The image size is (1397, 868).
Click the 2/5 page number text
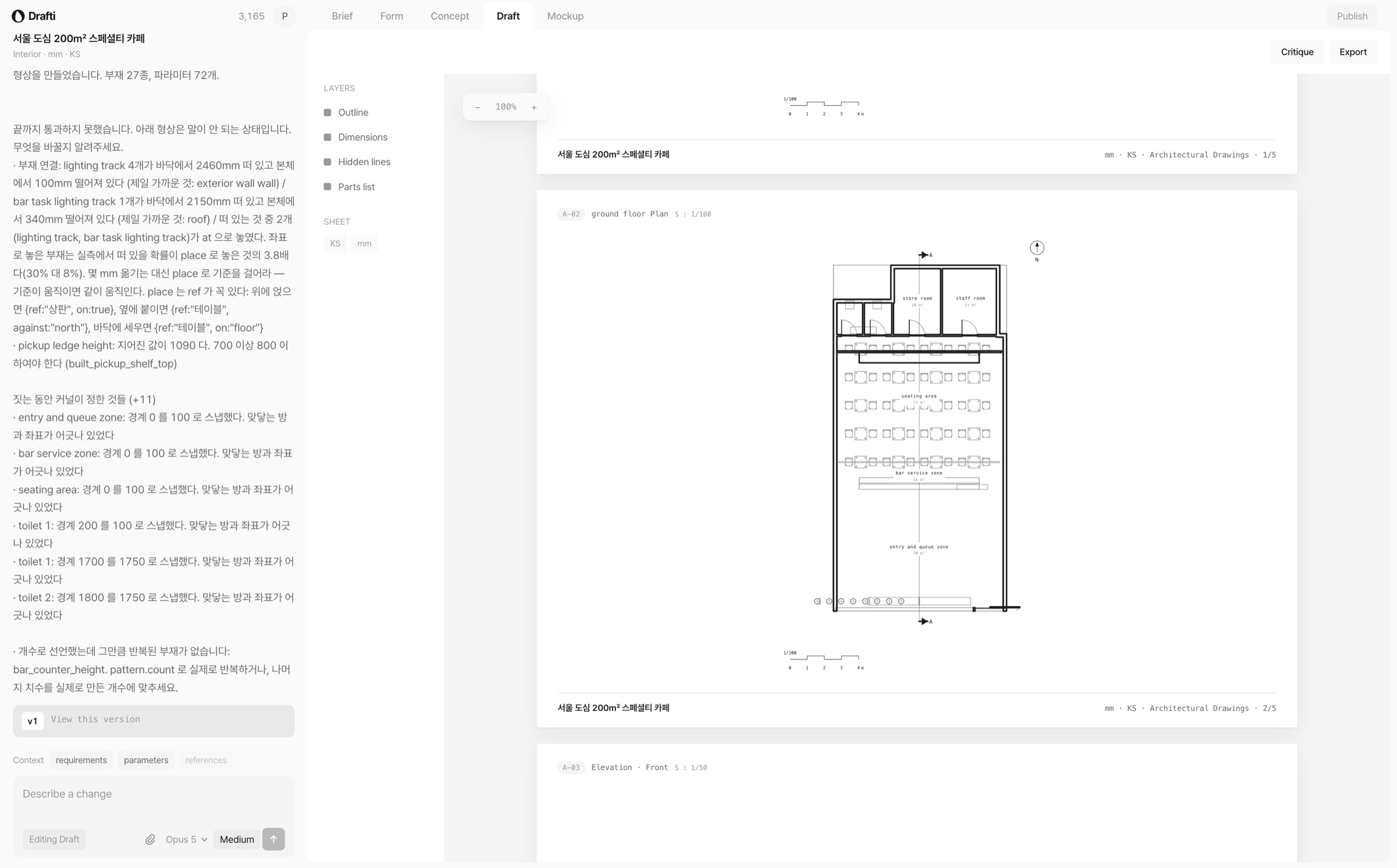coord(1269,709)
